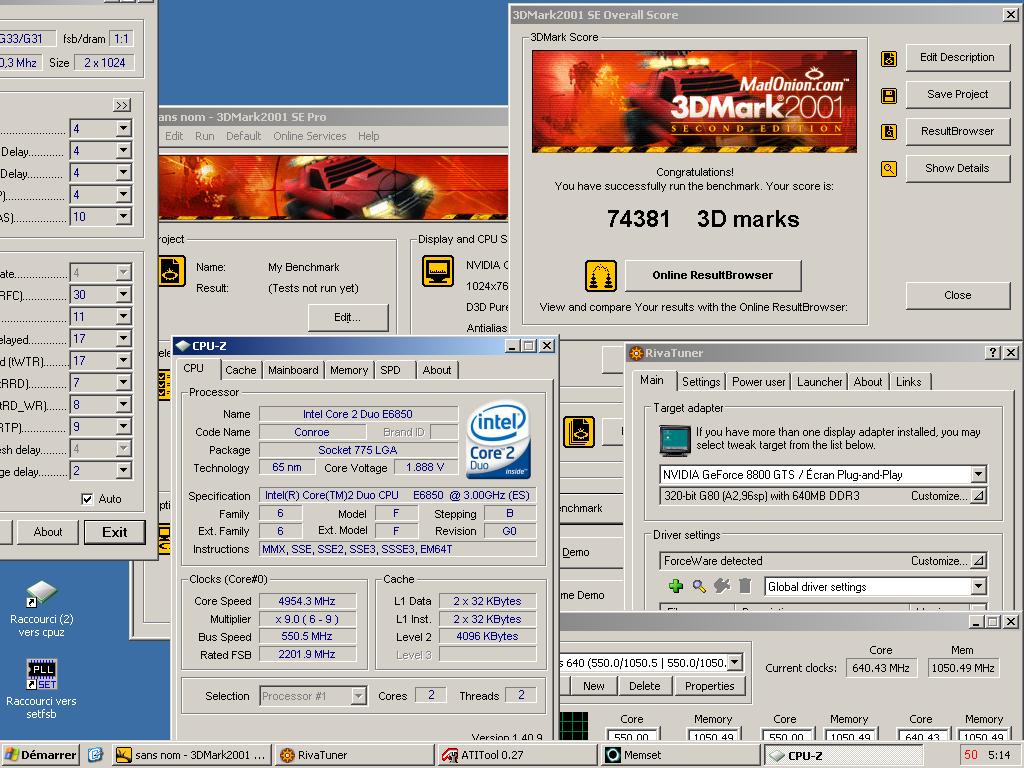Click the RivaTuner monitor adapter icon
Screen dimensions: 1024x768
(675, 440)
